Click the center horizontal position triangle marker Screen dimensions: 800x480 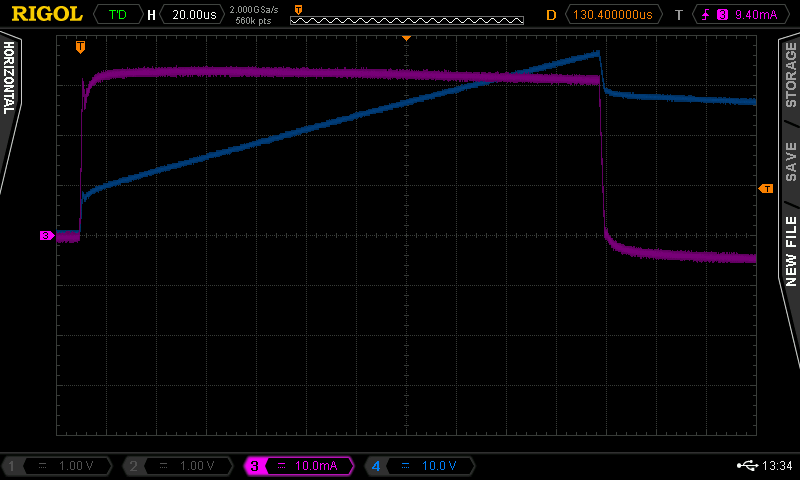click(x=406, y=38)
